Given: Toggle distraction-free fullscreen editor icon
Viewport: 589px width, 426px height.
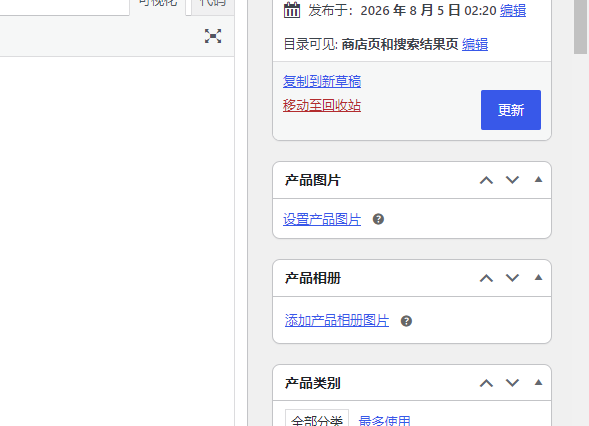Looking at the screenshot, I should 213,36.
